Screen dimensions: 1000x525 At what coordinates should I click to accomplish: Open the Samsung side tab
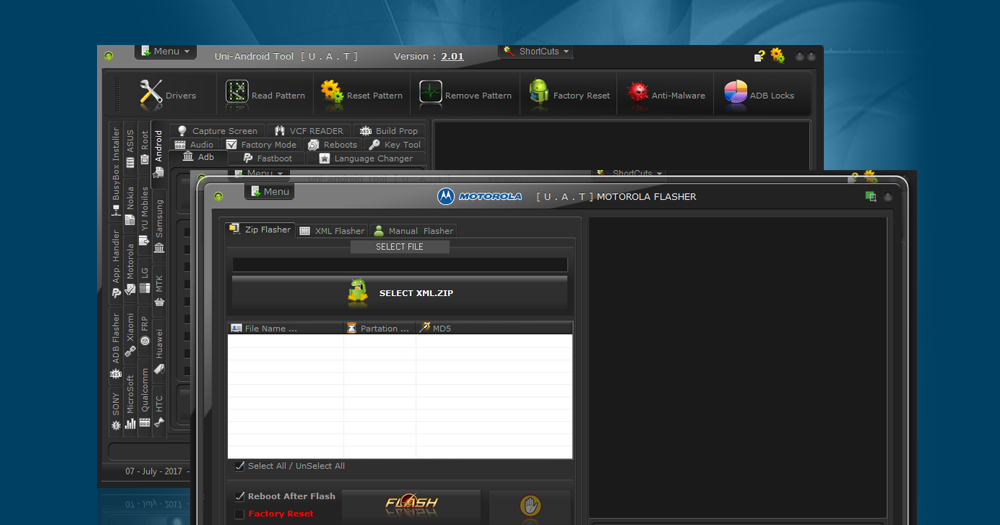(x=159, y=226)
